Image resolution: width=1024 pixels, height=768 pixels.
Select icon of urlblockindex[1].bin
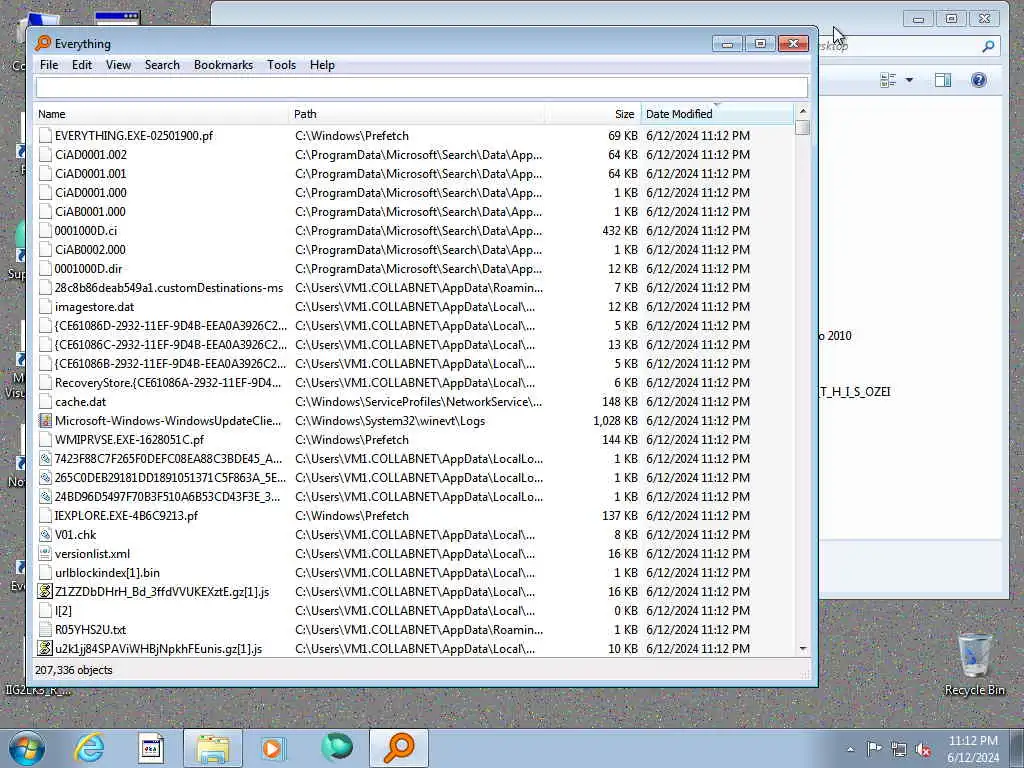click(45, 572)
